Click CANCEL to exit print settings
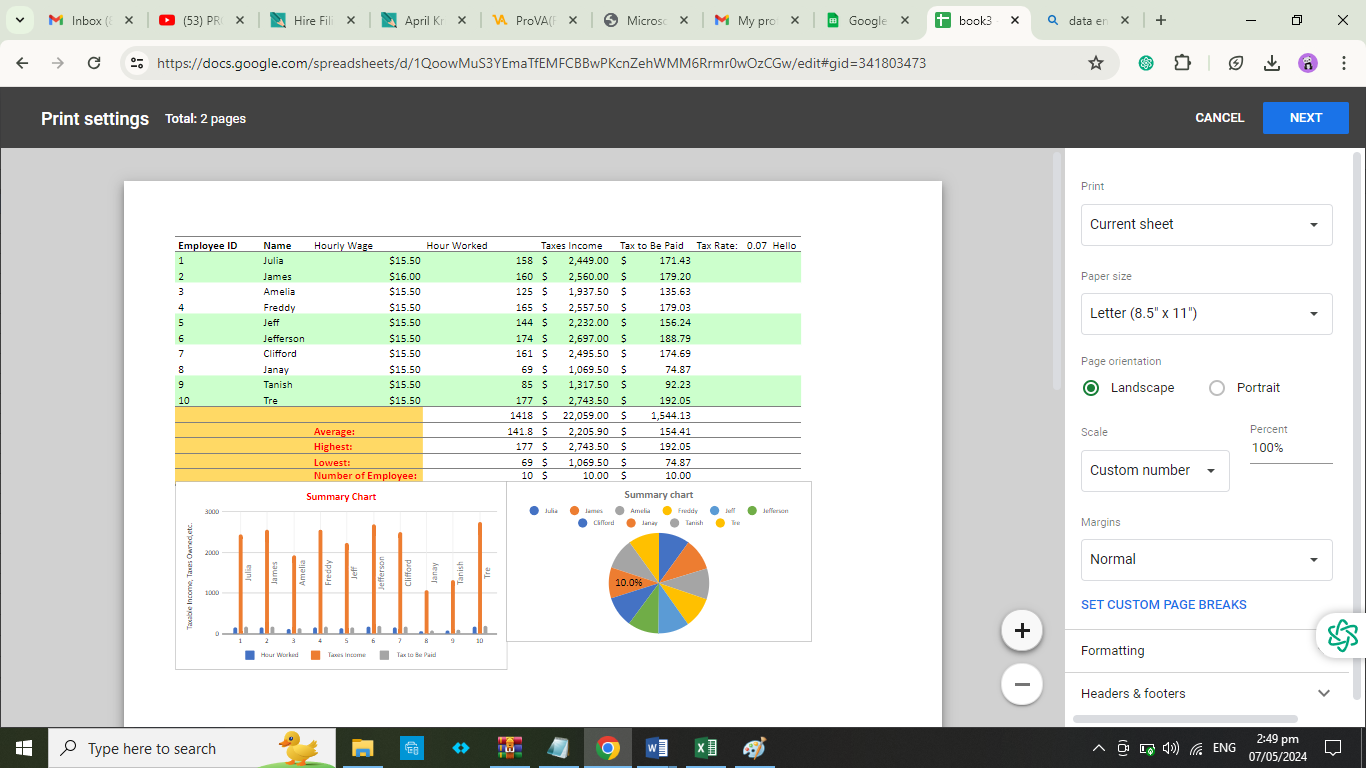This screenshot has height=768, width=1366. point(1220,118)
